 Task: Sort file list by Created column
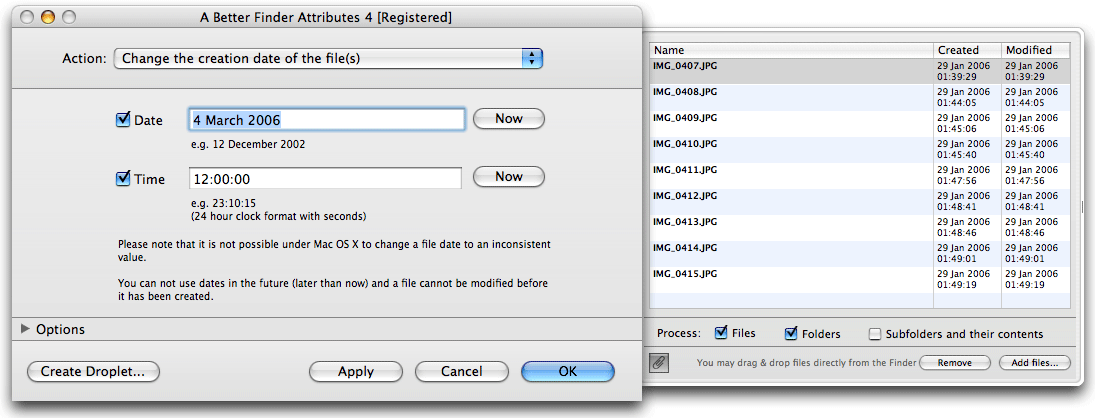pos(967,50)
